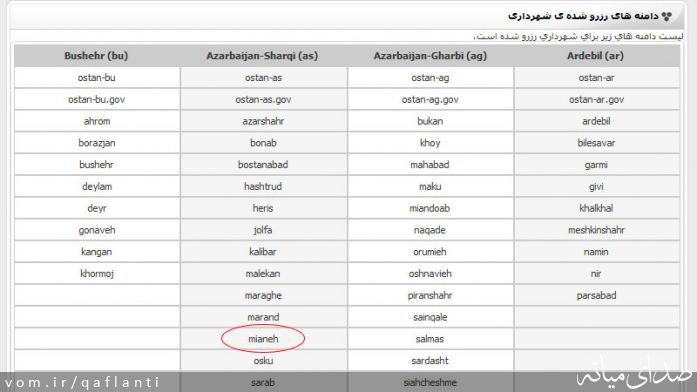Click khoy in the Azarbaijan-Gharbi column
The width and height of the screenshot is (697, 392).
[430, 143]
